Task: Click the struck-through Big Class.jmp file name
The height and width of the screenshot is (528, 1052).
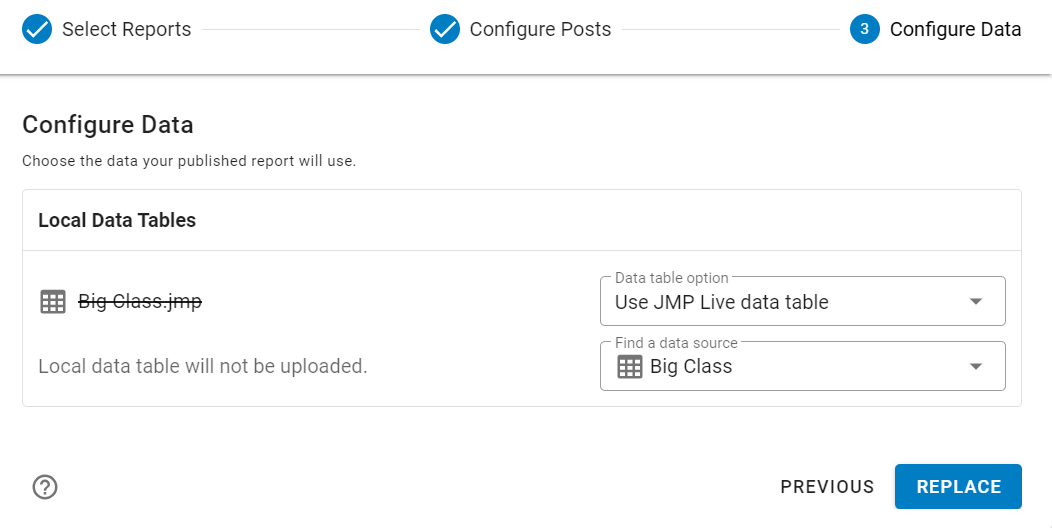Action: click(140, 302)
